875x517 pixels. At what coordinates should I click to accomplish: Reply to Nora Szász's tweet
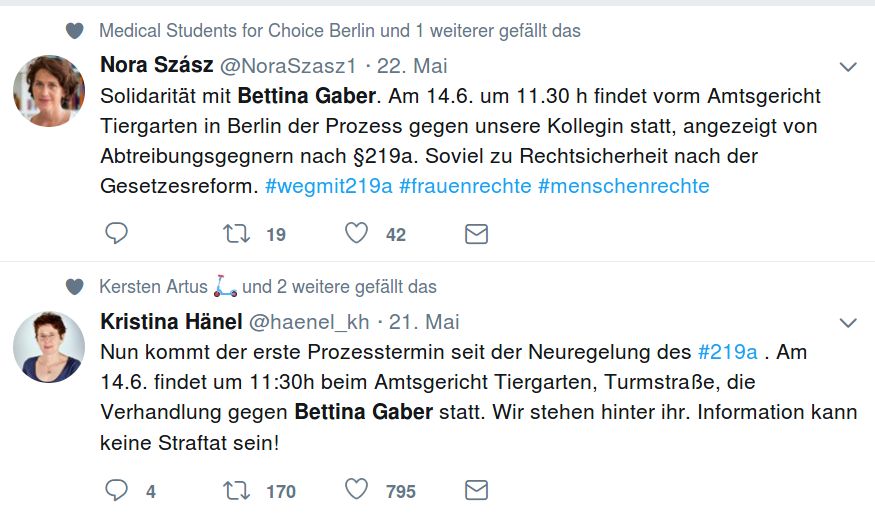[x=117, y=233]
